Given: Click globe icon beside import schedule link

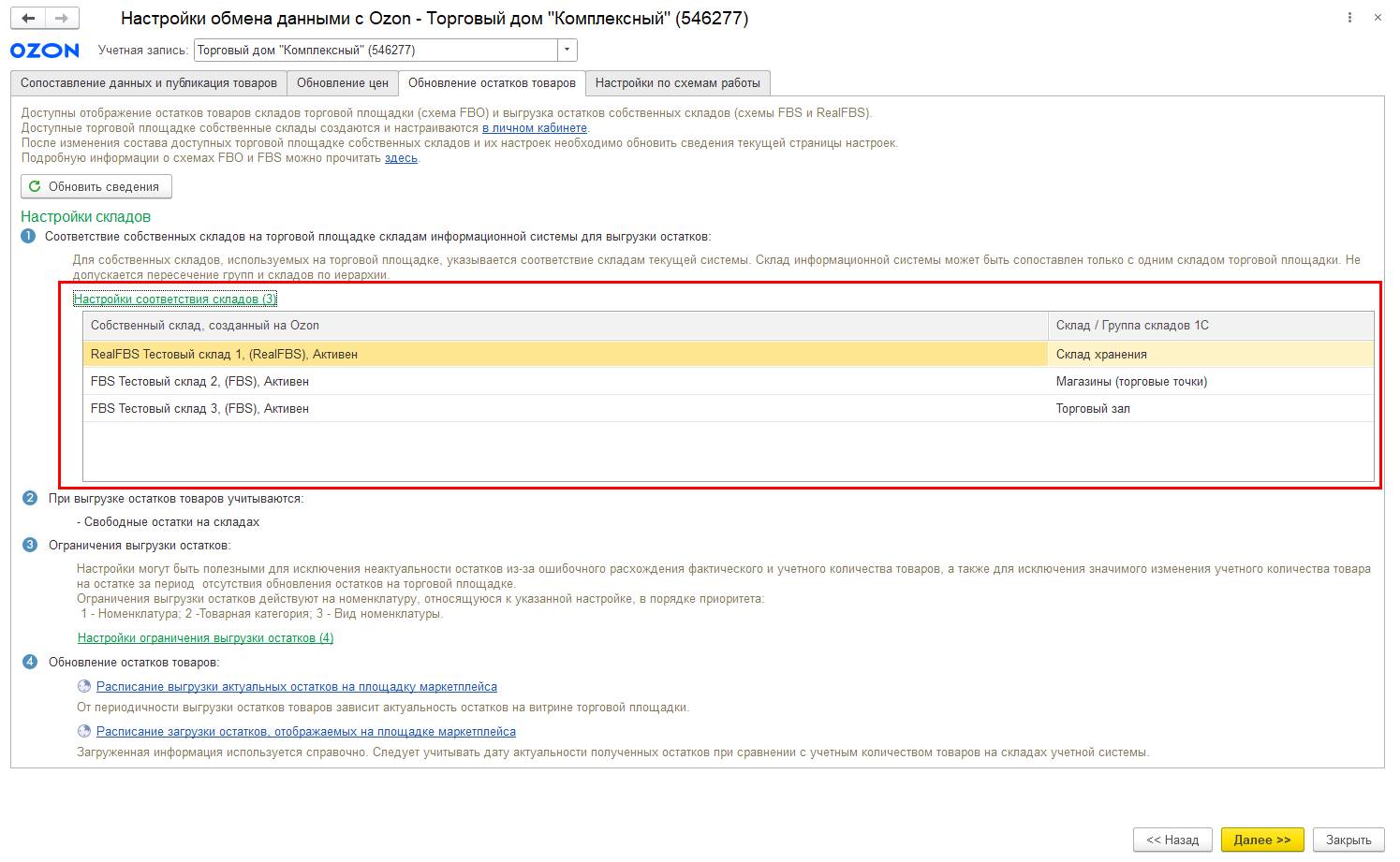Looking at the screenshot, I should [x=84, y=732].
